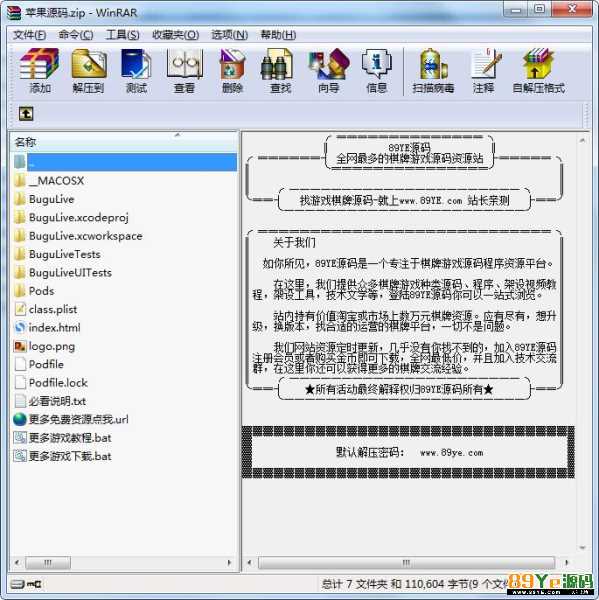Click the Find (查找) binoculars icon
The width and height of the screenshot is (599, 600).
(280, 71)
